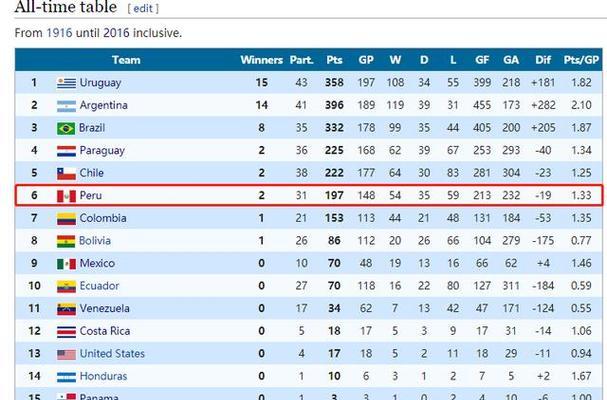Image resolution: width=607 pixels, height=400 pixels.
Task: Click the Paraguay flag icon
Action: [66, 151]
